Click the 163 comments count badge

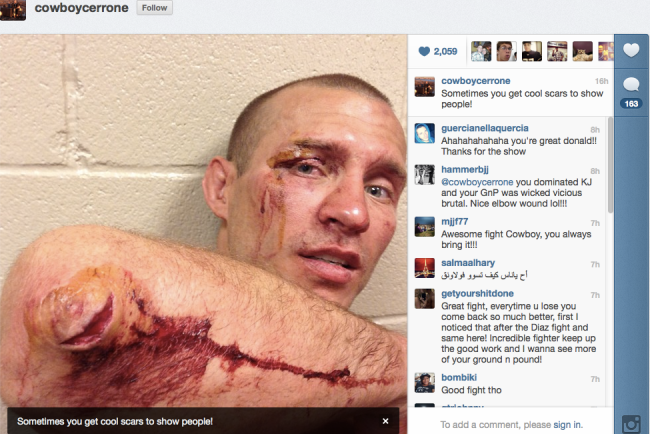tap(631, 104)
